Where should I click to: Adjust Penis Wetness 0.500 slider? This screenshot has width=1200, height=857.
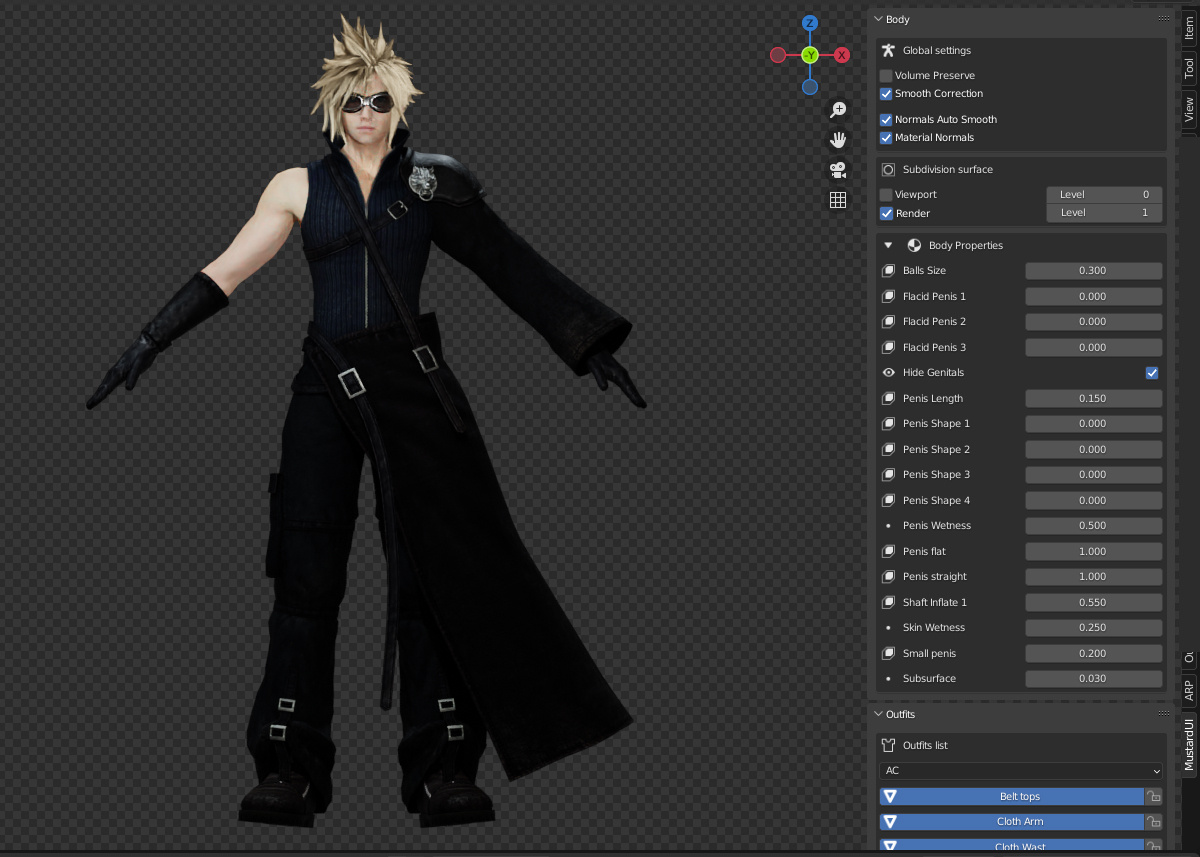1093,526
